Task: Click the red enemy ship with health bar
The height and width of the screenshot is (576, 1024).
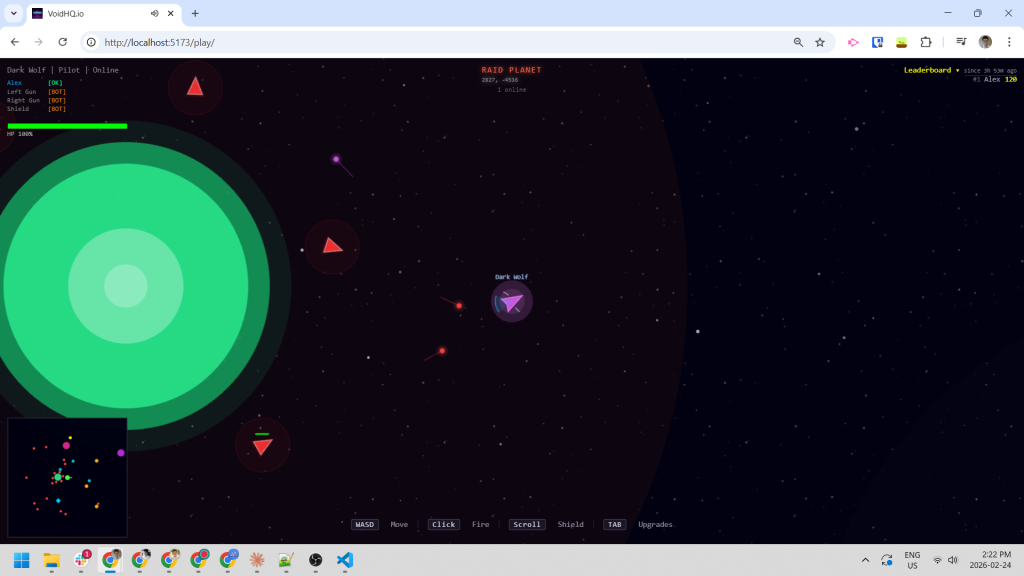Action: point(262,446)
